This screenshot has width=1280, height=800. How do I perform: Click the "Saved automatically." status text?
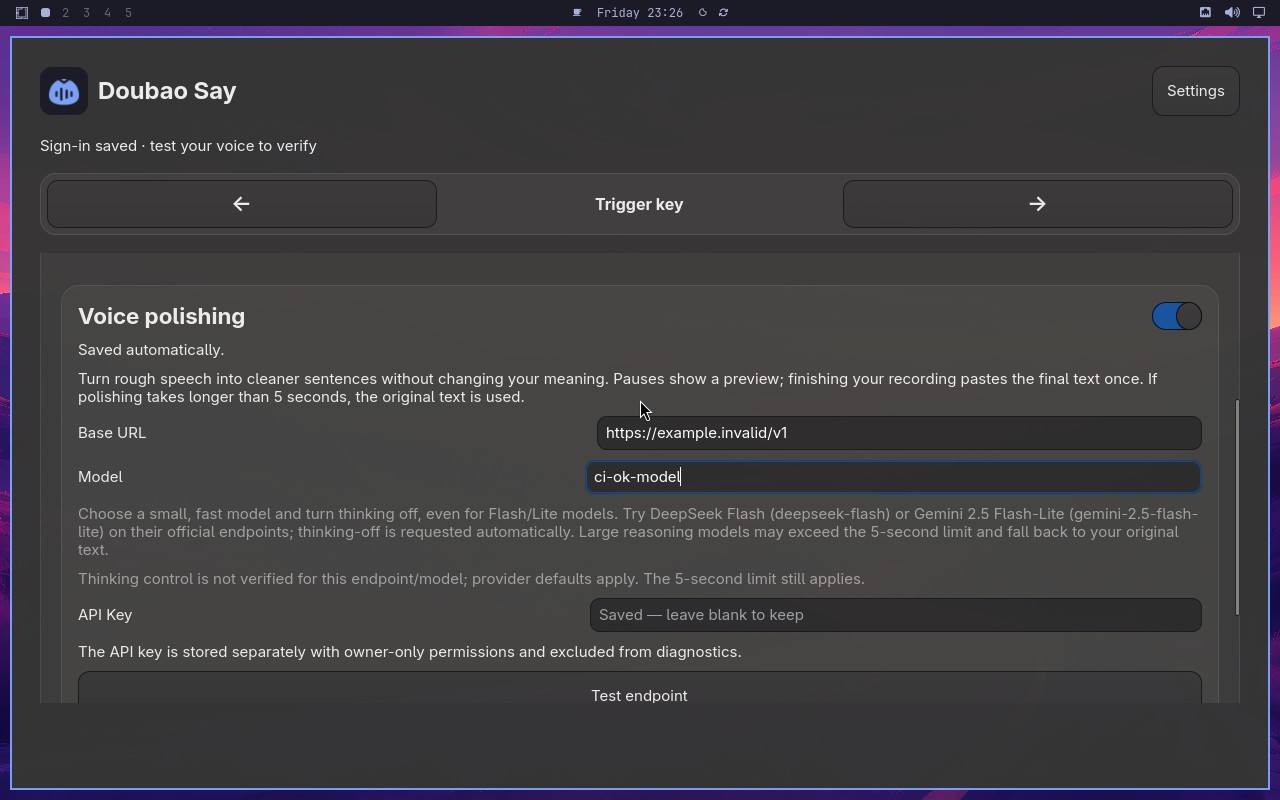point(151,350)
